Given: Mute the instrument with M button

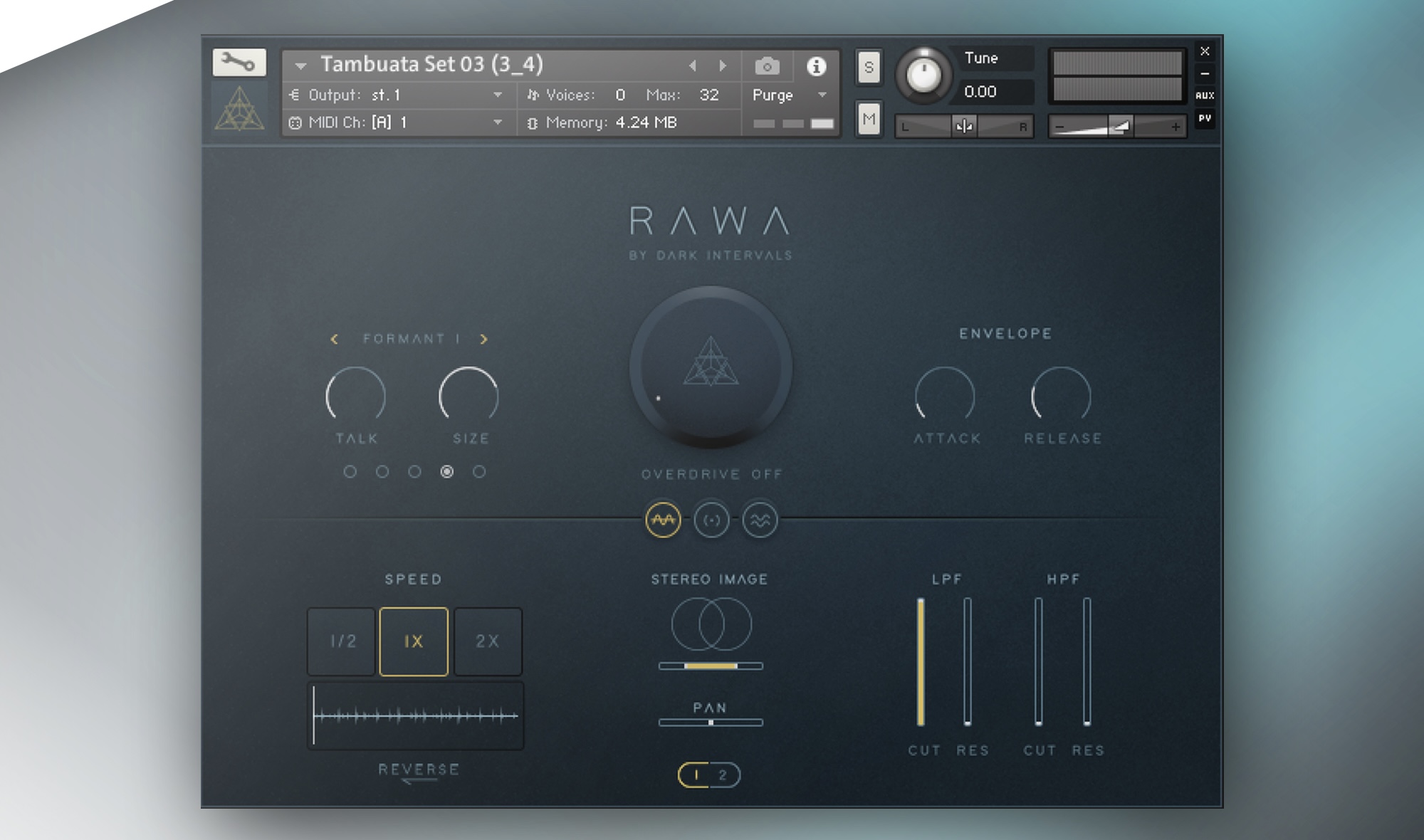Looking at the screenshot, I should tap(869, 119).
